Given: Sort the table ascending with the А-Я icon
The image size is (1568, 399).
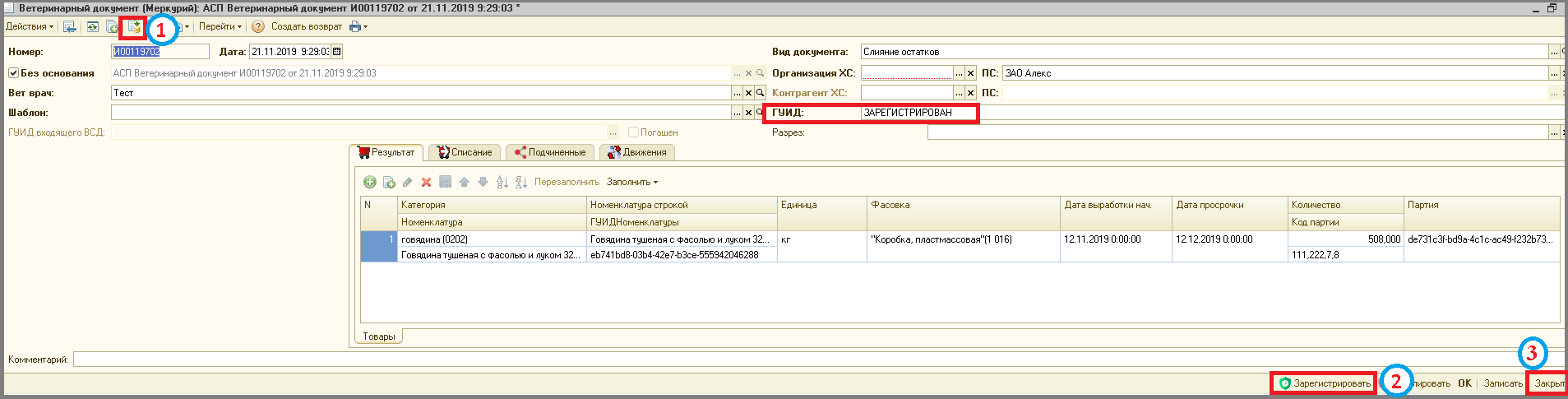Looking at the screenshot, I should (x=502, y=182).
